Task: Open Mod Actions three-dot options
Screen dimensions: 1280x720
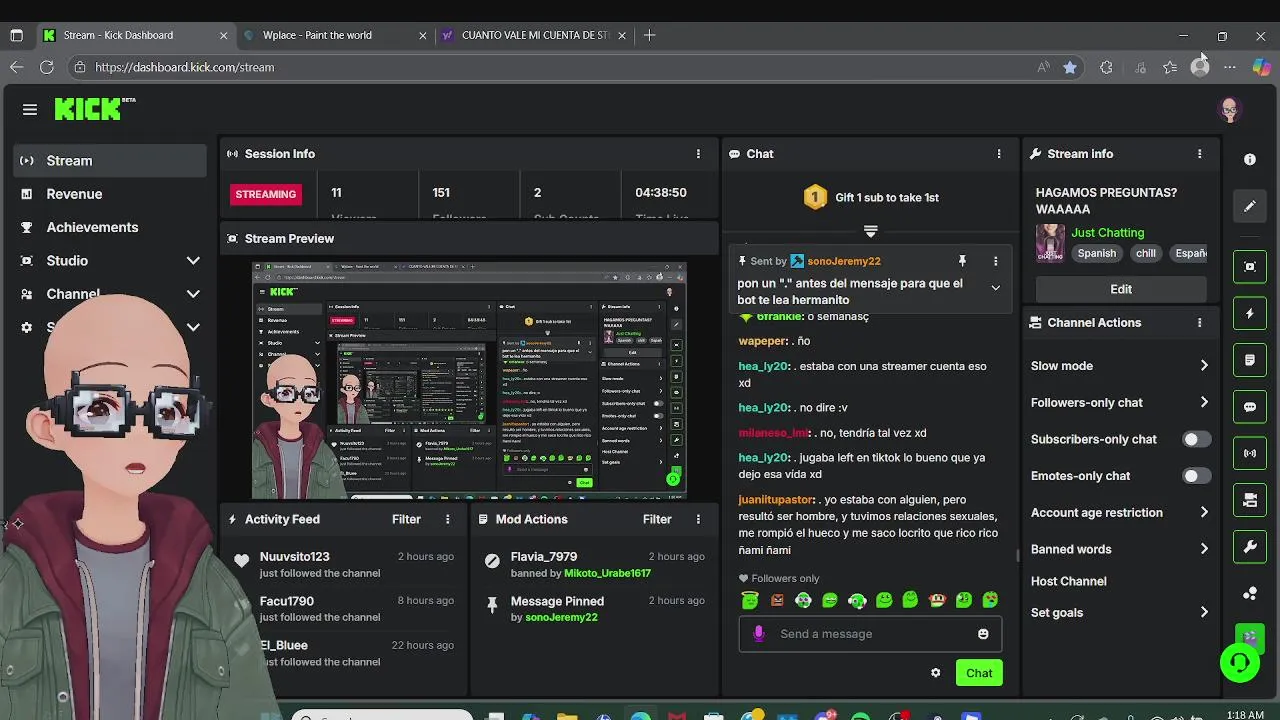Action: pyautogui.click(x=698, y=519)
